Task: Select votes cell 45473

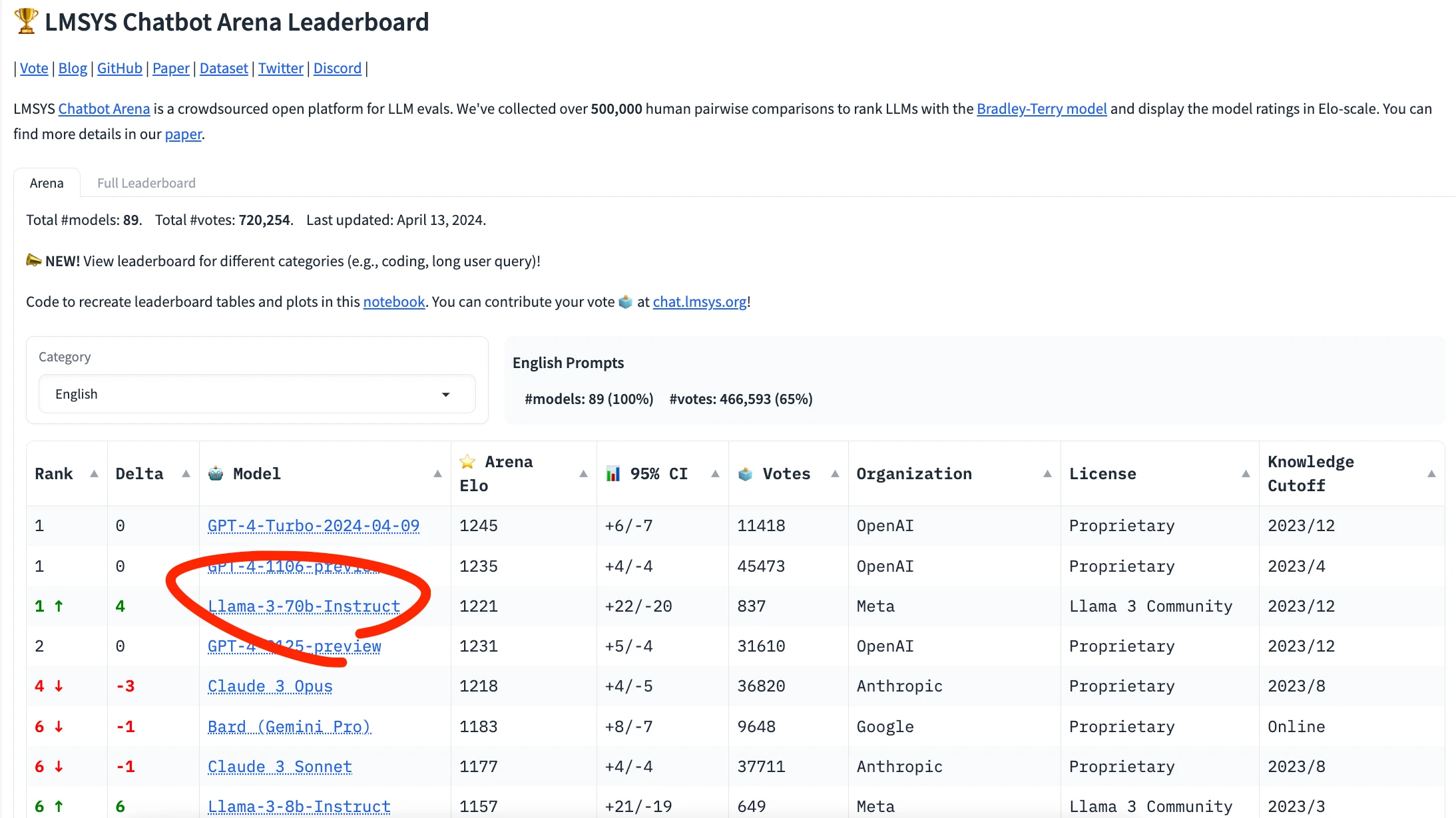Action: tap(761, 566)
